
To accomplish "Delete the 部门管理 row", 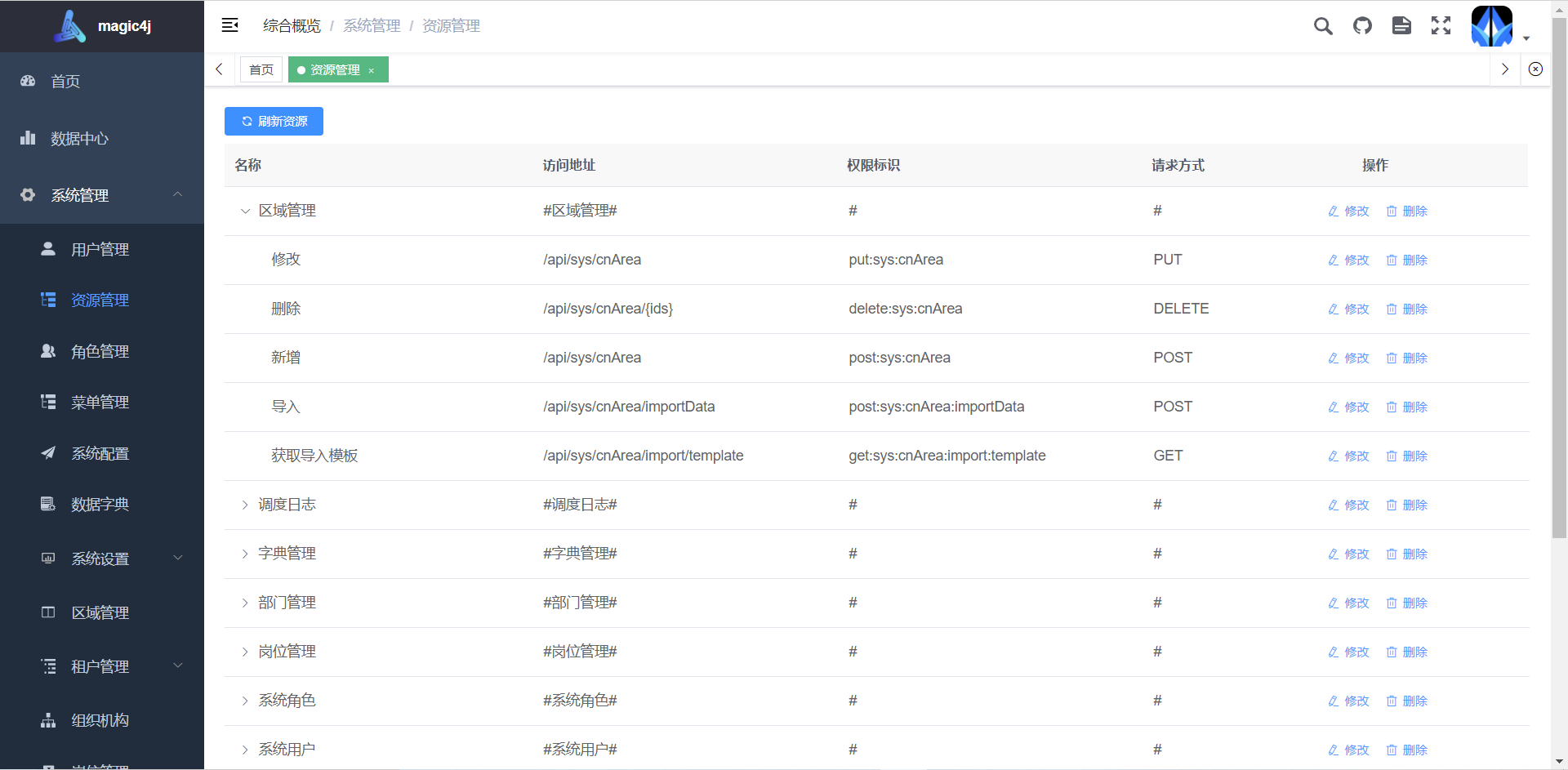I will click(1406, 603).
